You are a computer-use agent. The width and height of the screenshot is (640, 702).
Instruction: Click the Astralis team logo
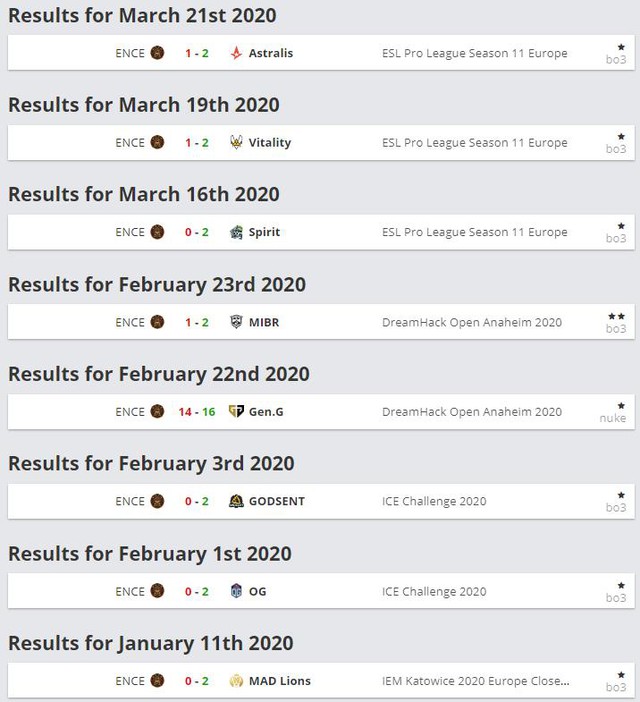236,53
